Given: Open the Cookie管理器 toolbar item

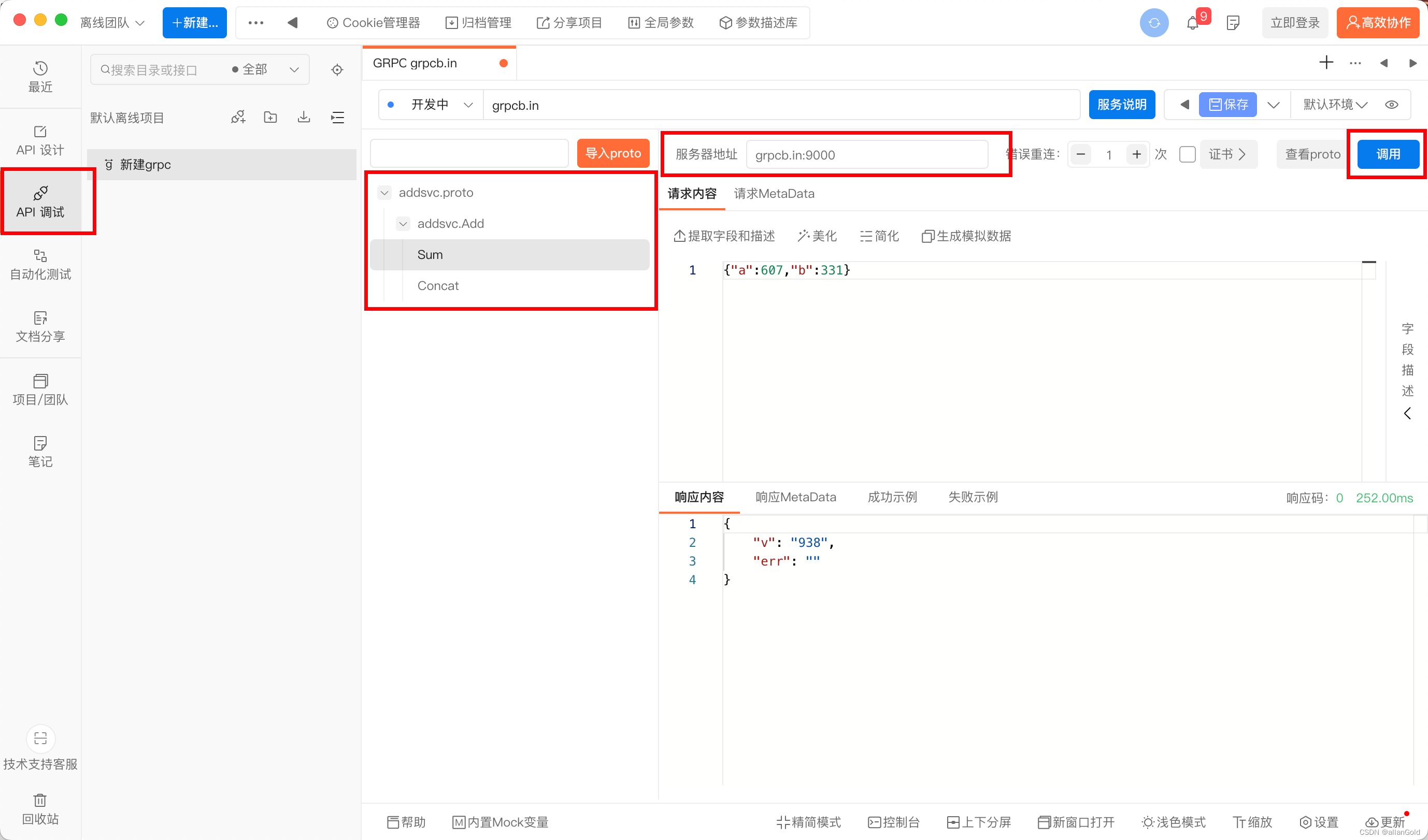Looking at the screenshot, I should [374, 23].
